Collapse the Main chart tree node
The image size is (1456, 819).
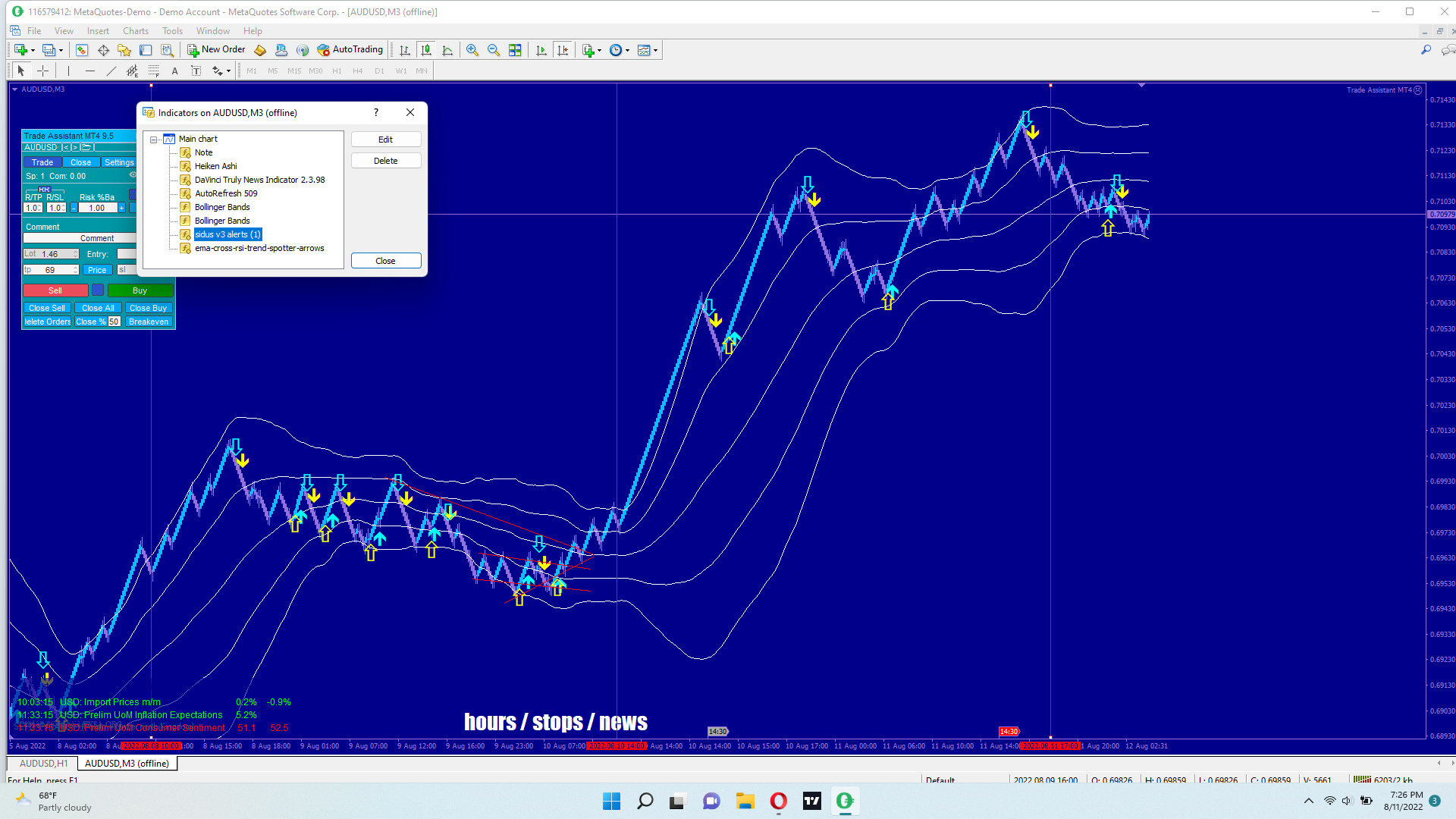pyautogui.click(x=154, y=140)
